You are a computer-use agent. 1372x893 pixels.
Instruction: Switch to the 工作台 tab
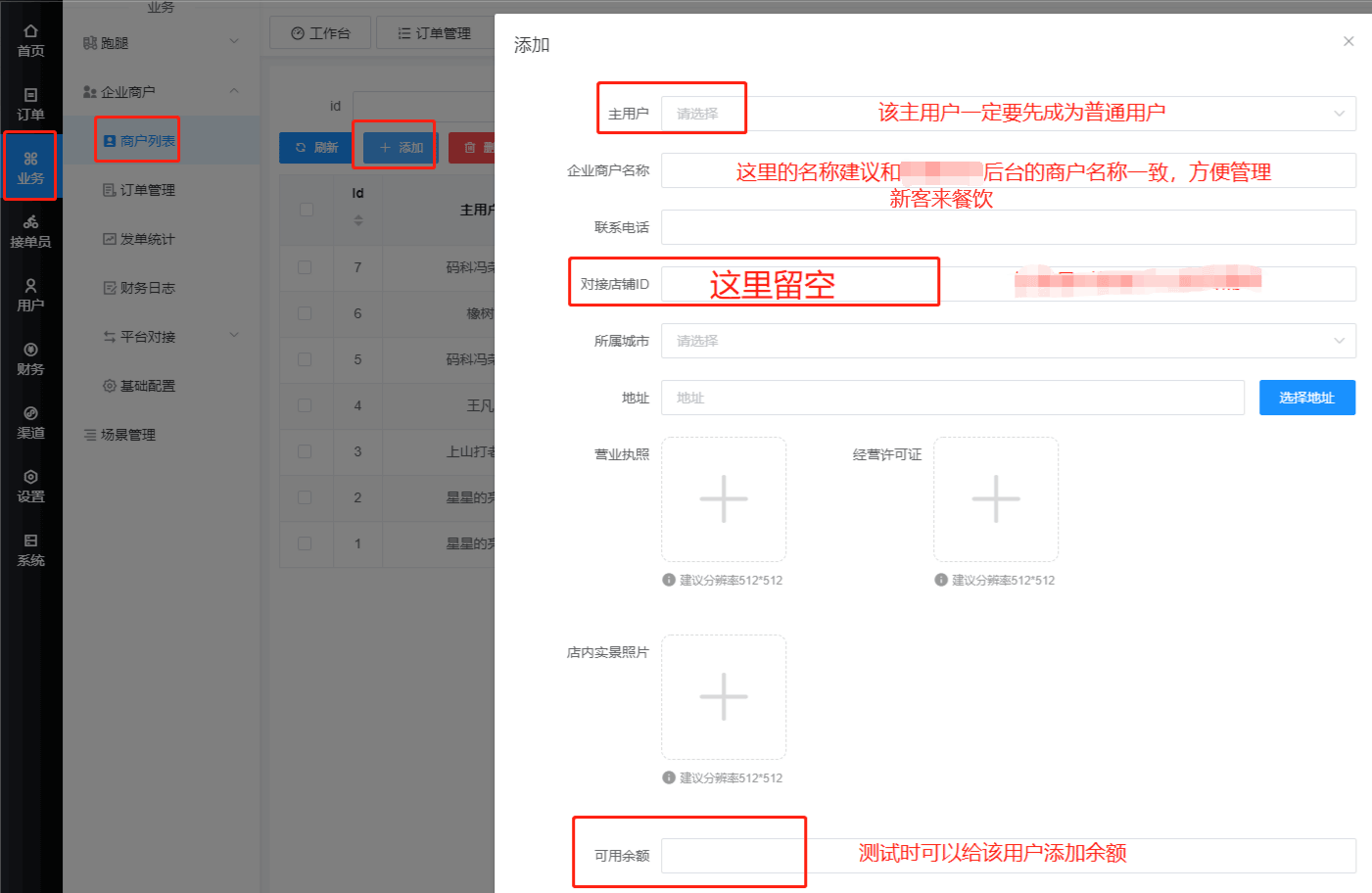320,33
